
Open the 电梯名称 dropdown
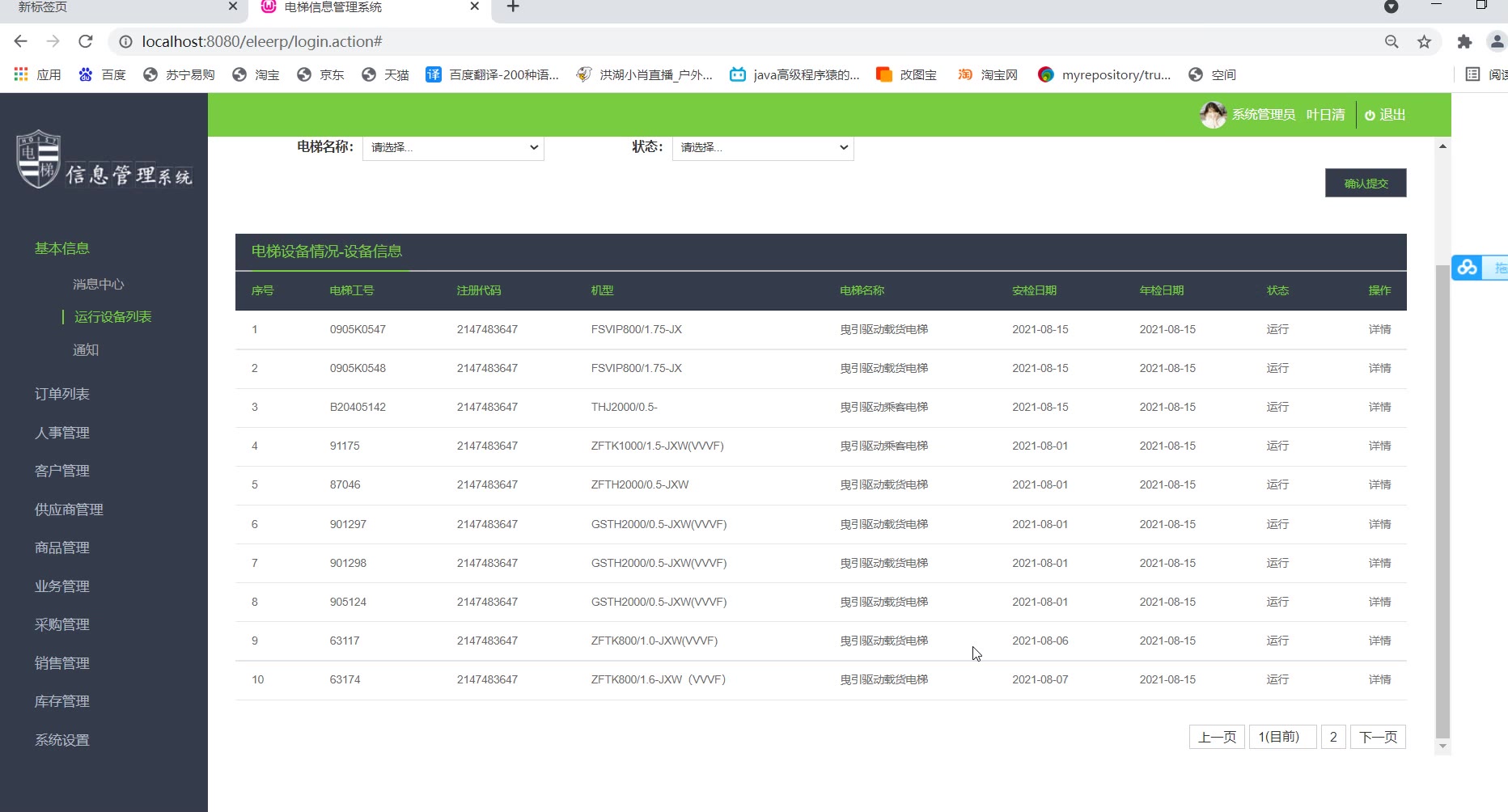(x=453, y=147)
